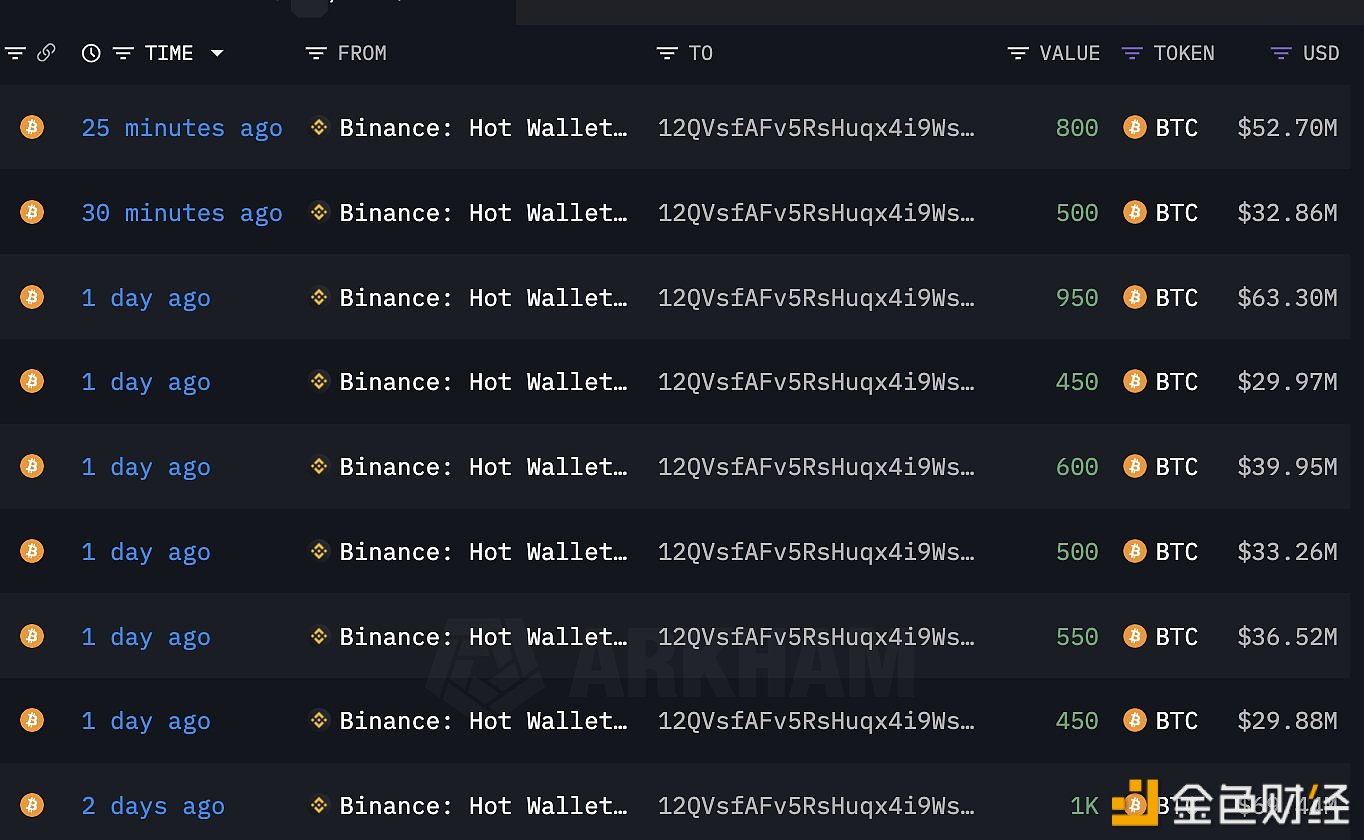Click the Bitcoin chain icon in the $36.52M row

[32, 636]
